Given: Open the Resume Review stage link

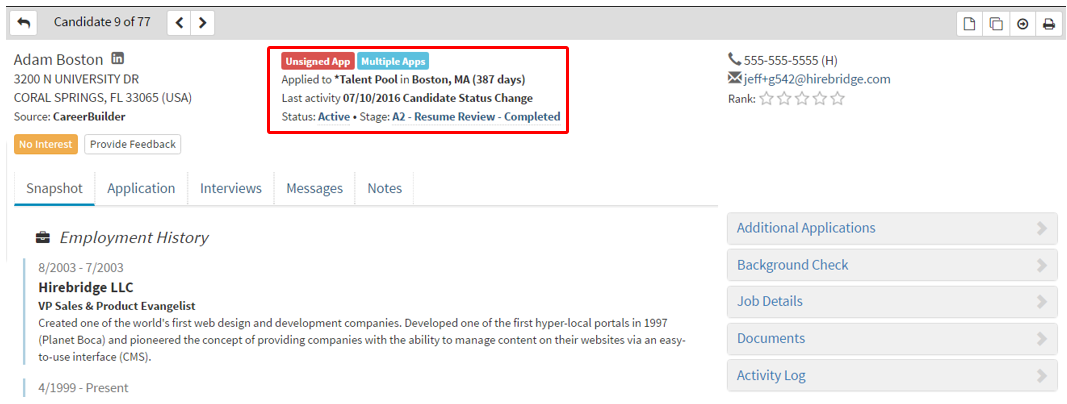Looking at the screenshot, I should tap(454, 117).
